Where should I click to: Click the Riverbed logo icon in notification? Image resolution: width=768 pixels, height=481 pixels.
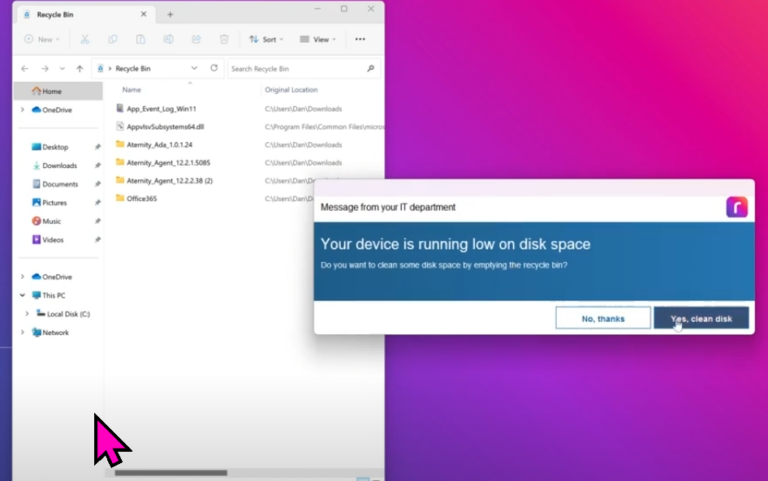tap(736, 207)
